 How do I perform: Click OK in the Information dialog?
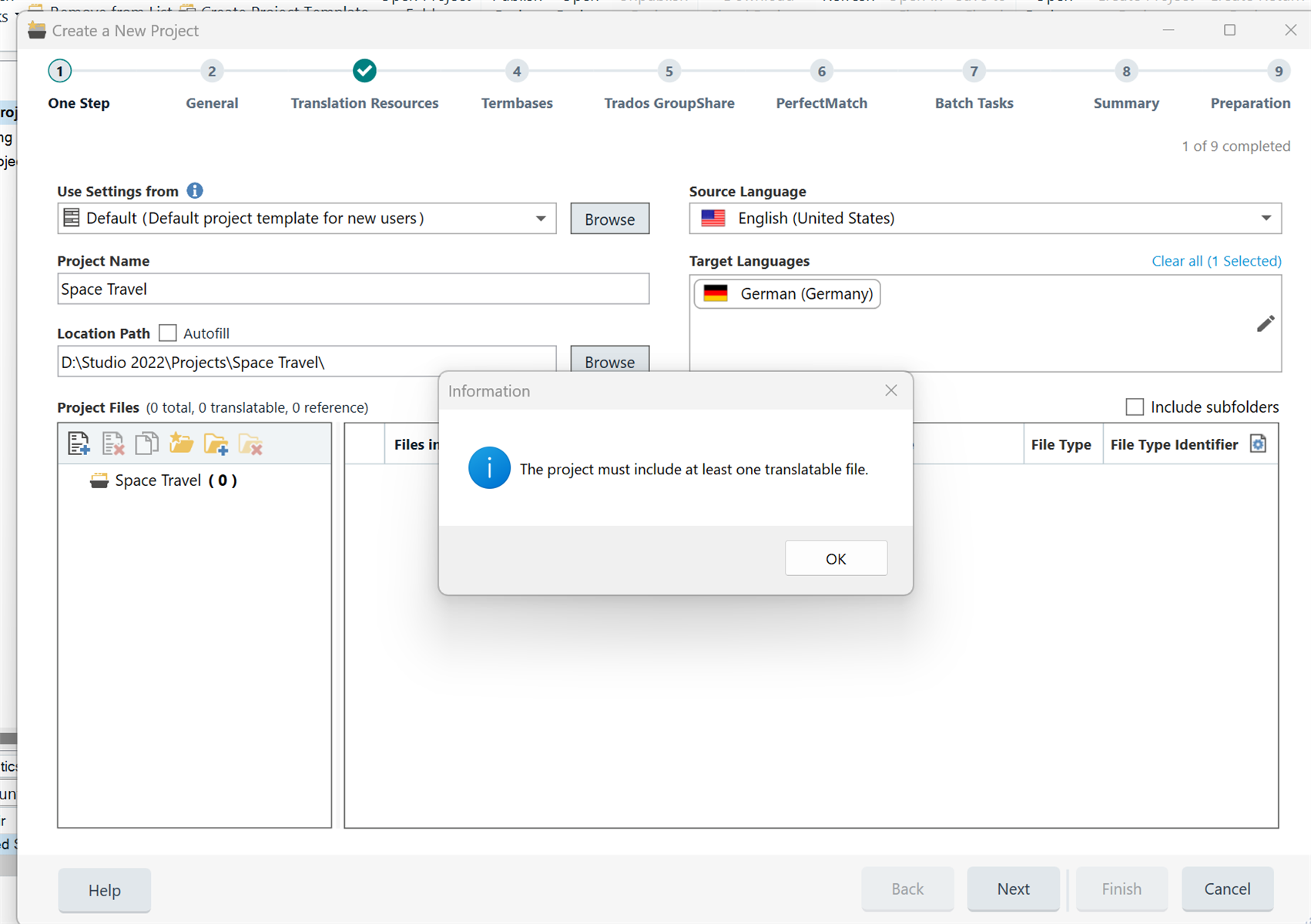(836, 558)
